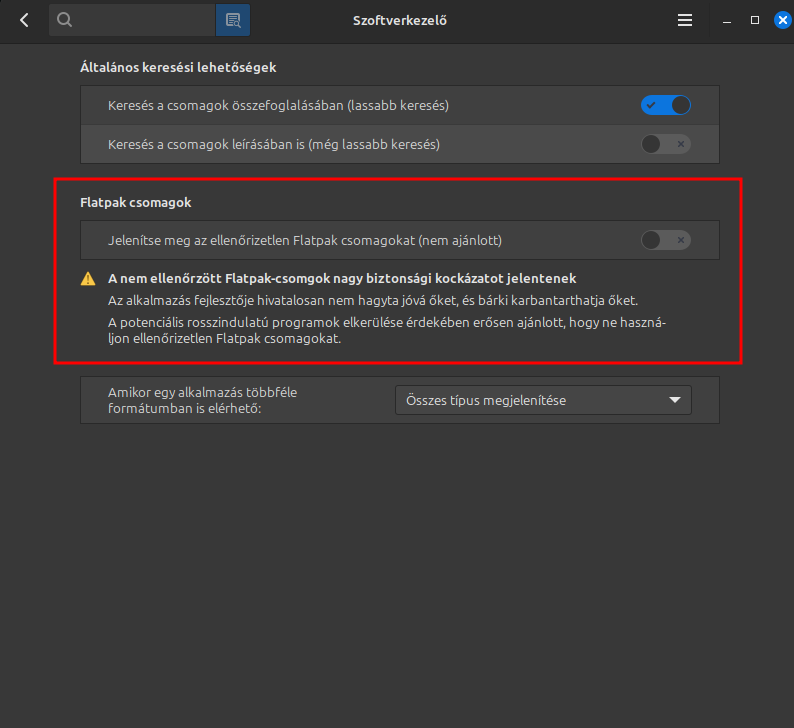The height and width of the screenshot is (728, 794).
Task: Click 'A potenciális rosszindulatú programok' paragraph
Action: point(387,330)
